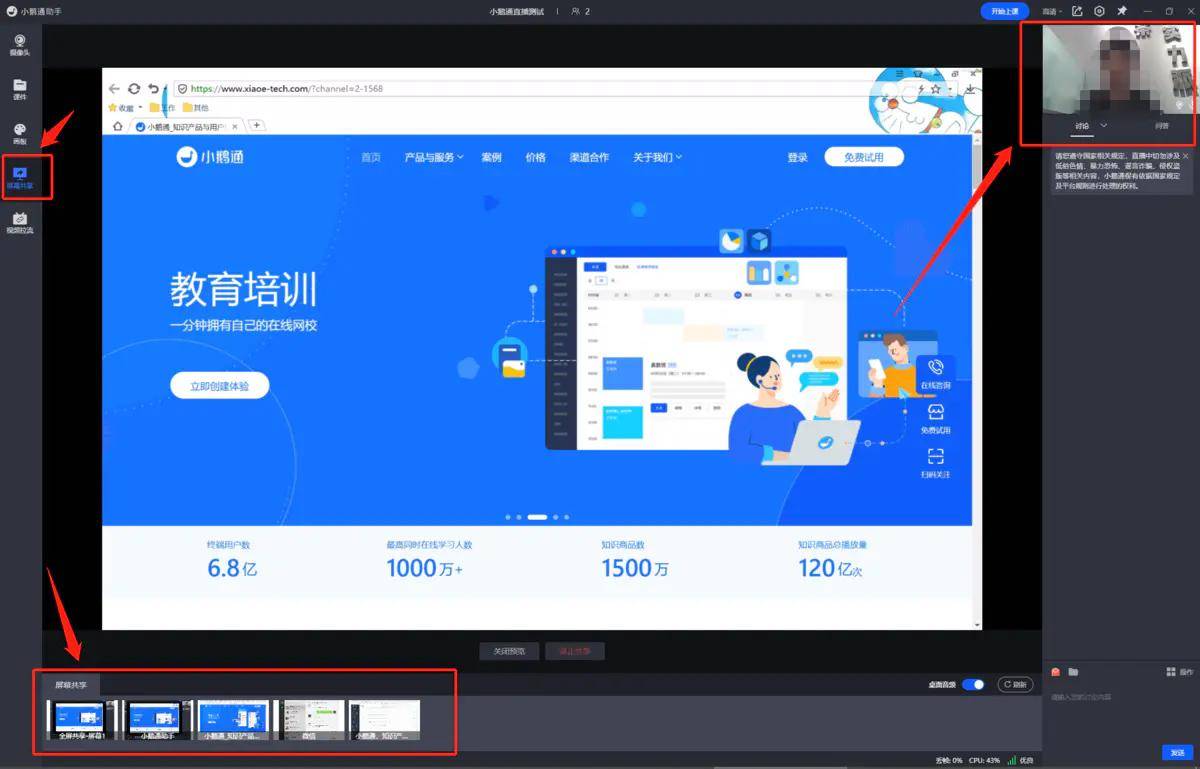Switch to the 讨论 discussion tab
The width and height of the screenshot is (1200, 769).
[1082, 126]
